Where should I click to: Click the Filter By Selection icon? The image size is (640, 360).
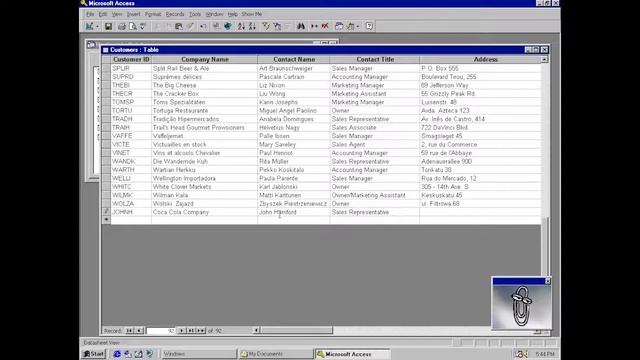click(x=266, y=26)
